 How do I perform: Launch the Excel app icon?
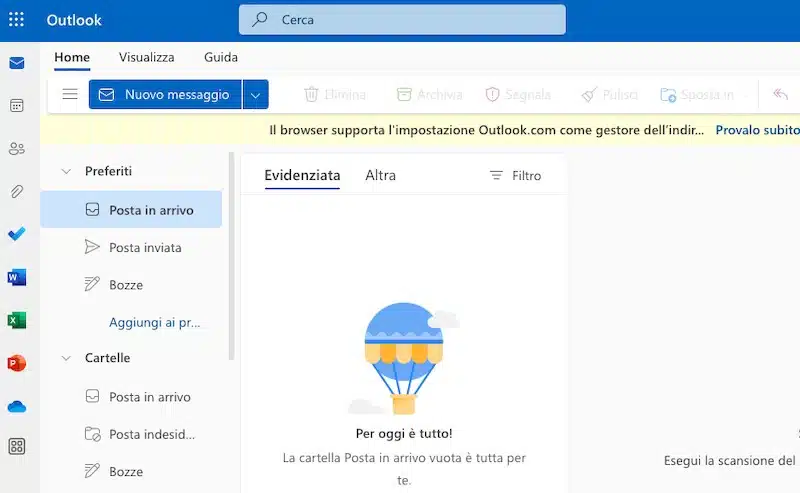coord(17,321)
